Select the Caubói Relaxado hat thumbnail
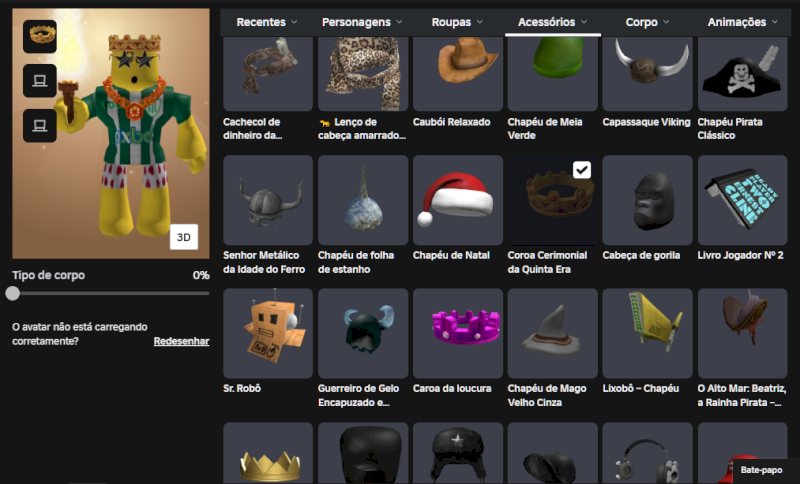The image size is (800, 484). pyautogui.click(x=458, y=73)
